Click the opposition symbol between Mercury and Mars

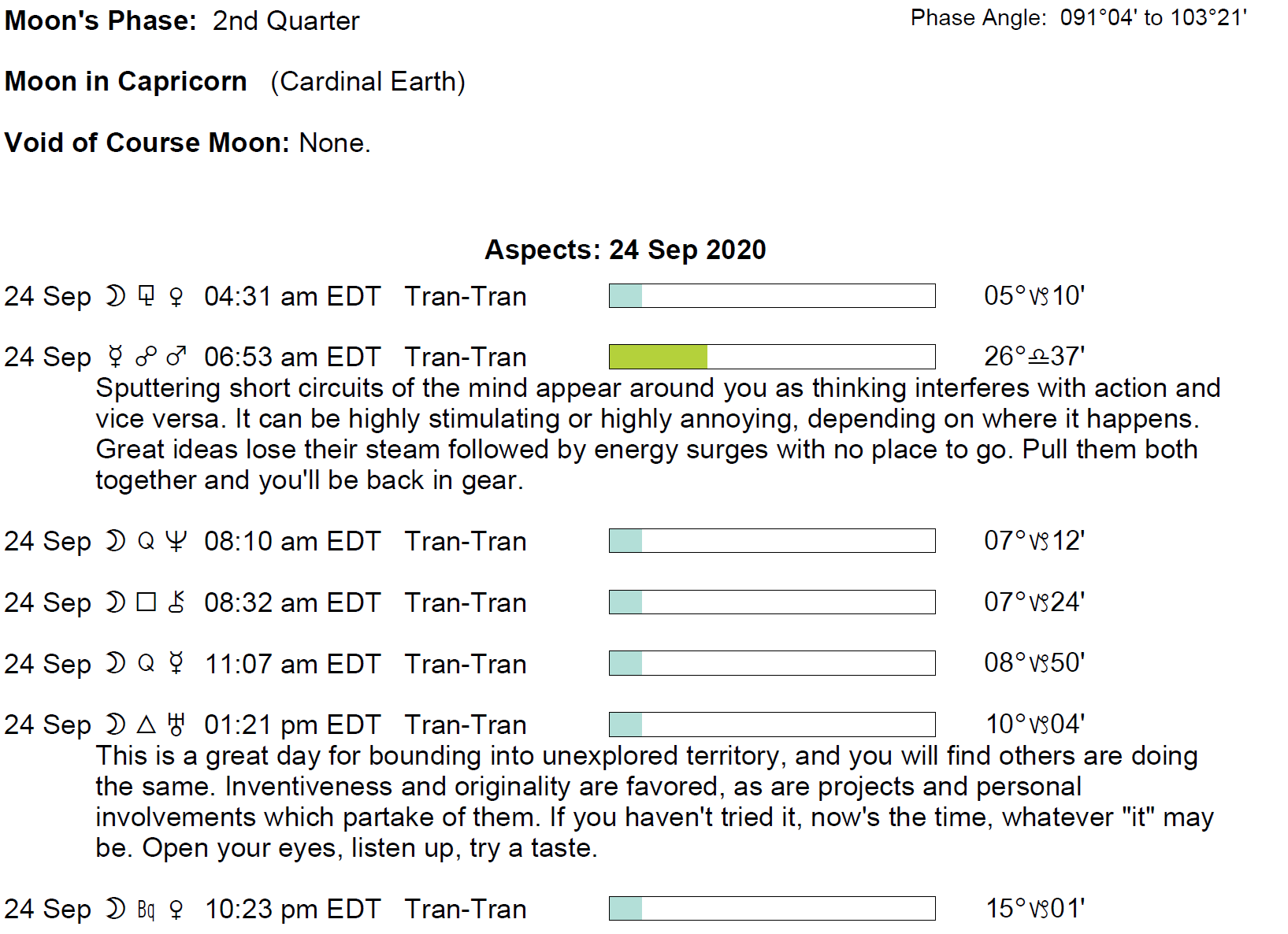[x=147, y=358]
